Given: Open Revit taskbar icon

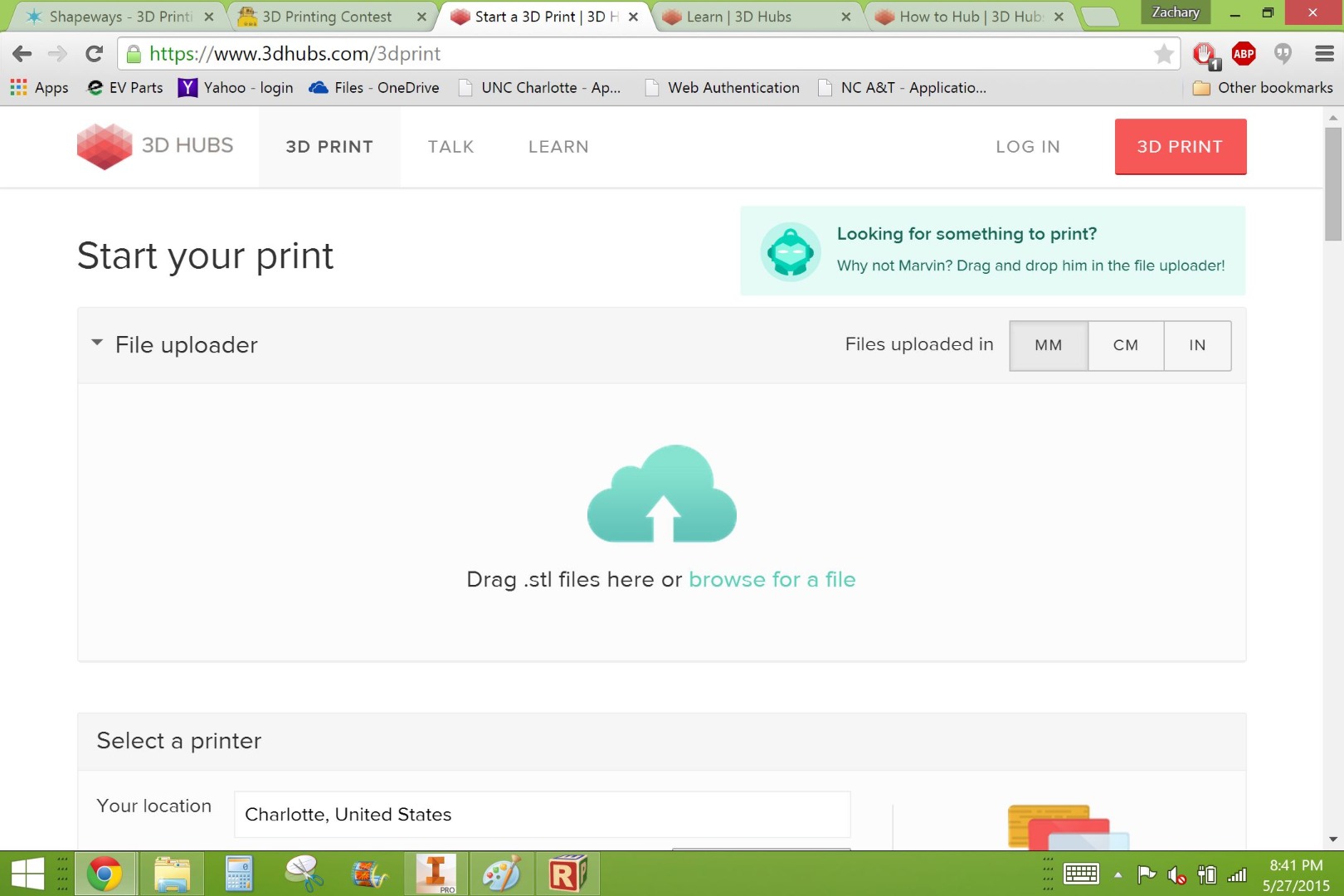Looking at the screenshot, I should (x=567, y=874).
